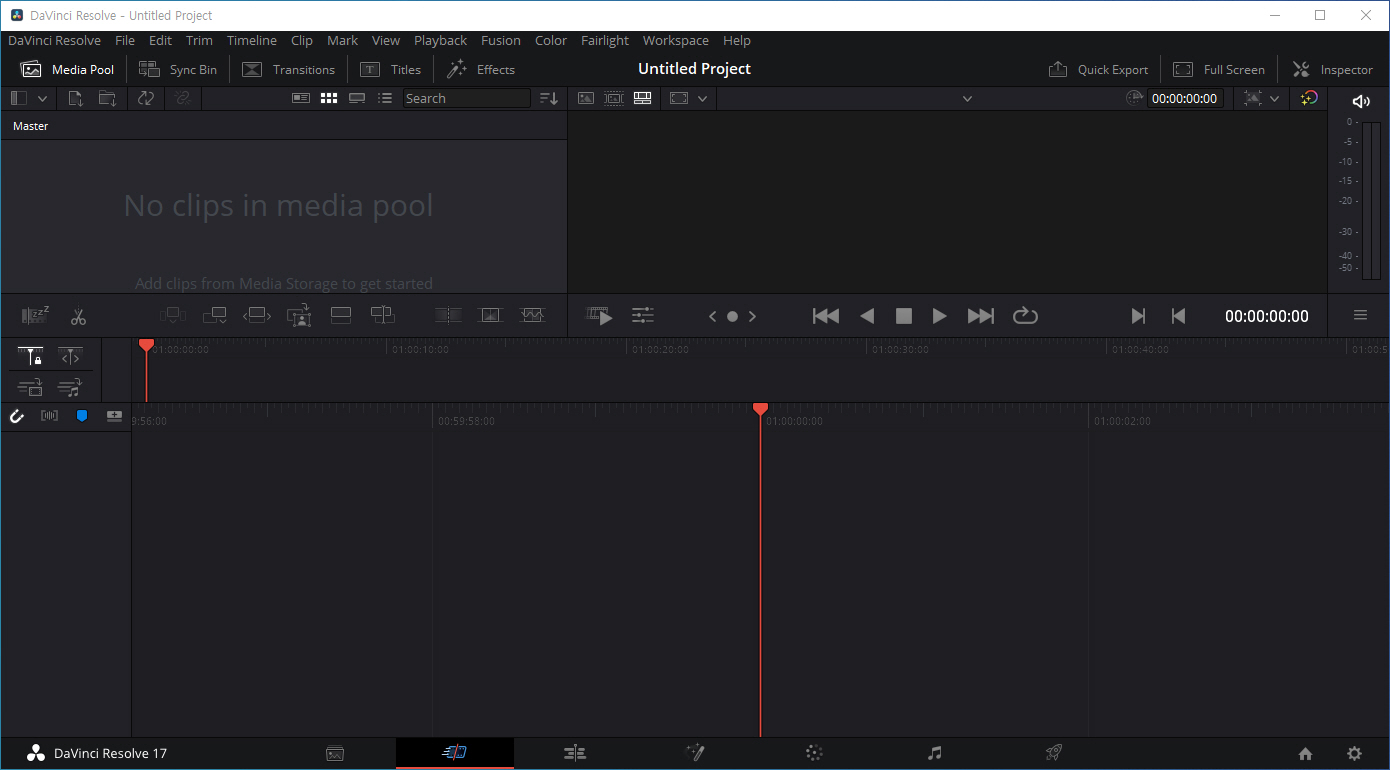Switch media pool to List view
The height and width of the screenshot is (770, 1390).
tap(385, 98)
